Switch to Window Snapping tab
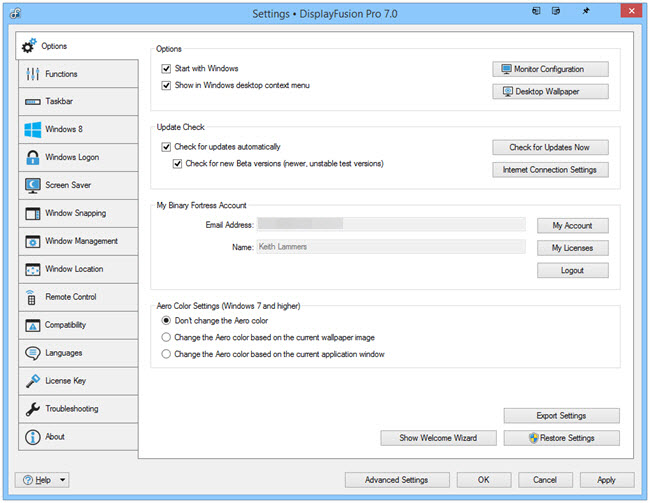Viewport: 650px width, 503px height. pos(78,214)
